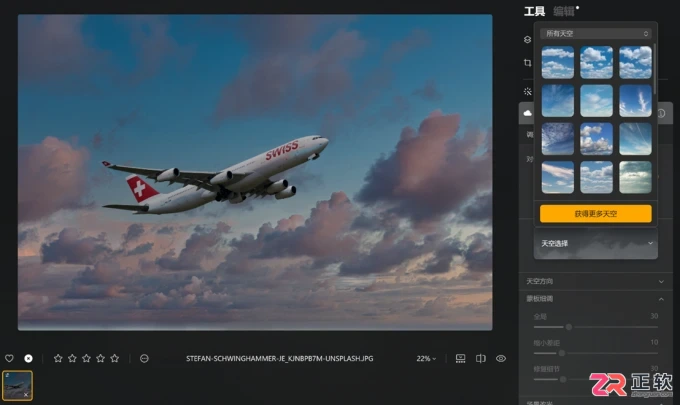Click the cloud sky replacement icon

click(527, 113)
